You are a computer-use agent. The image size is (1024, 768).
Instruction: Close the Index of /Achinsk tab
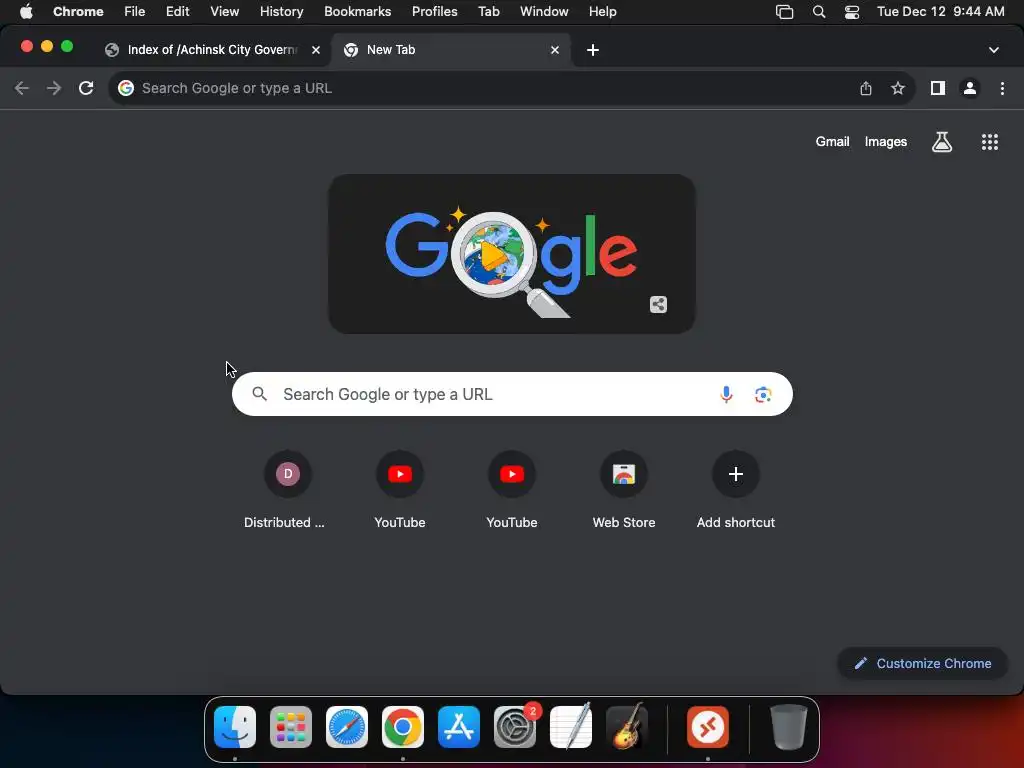pyautogui.click(x=315, y=50)
